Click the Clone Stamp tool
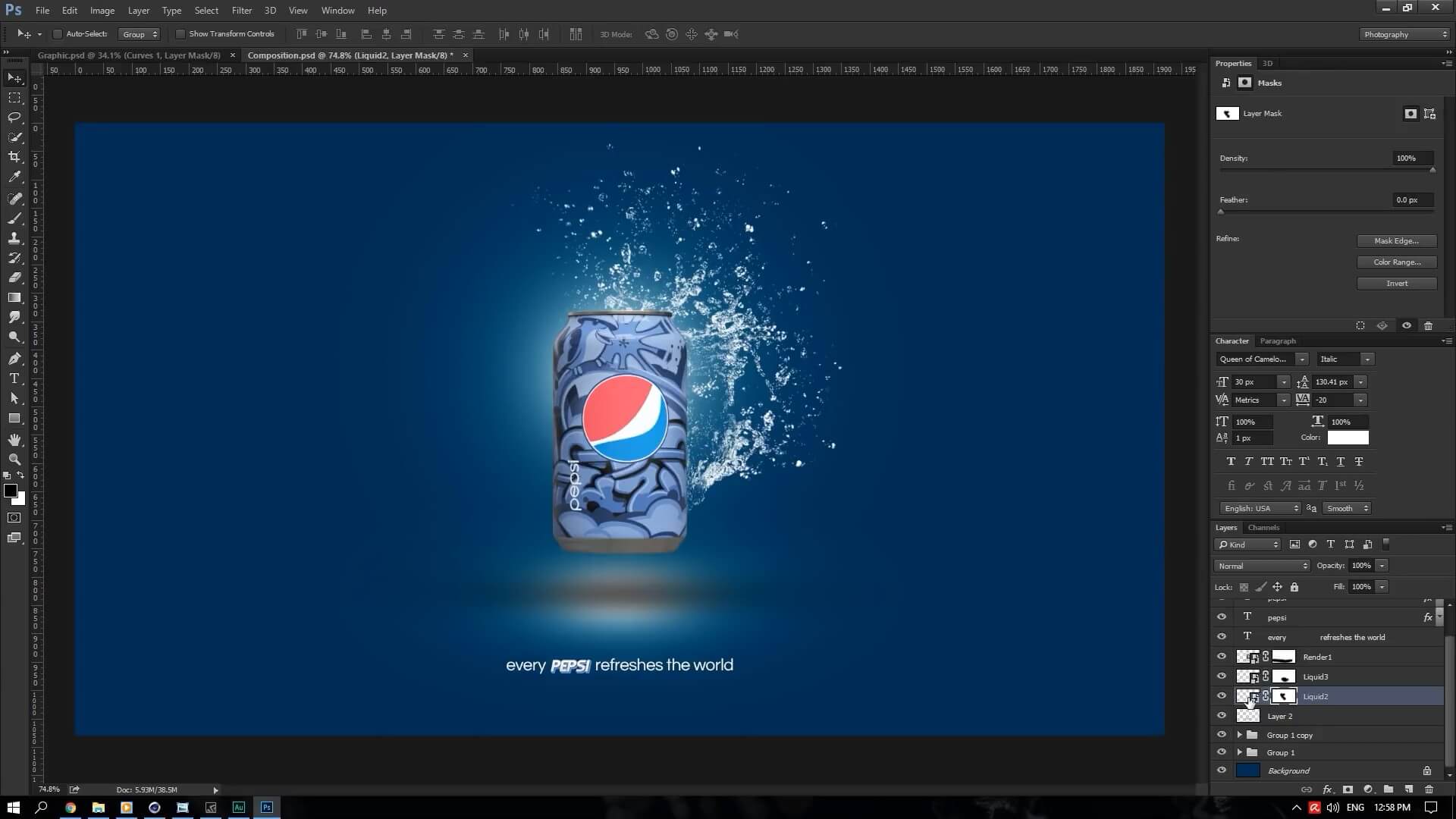 coord(14,238)
